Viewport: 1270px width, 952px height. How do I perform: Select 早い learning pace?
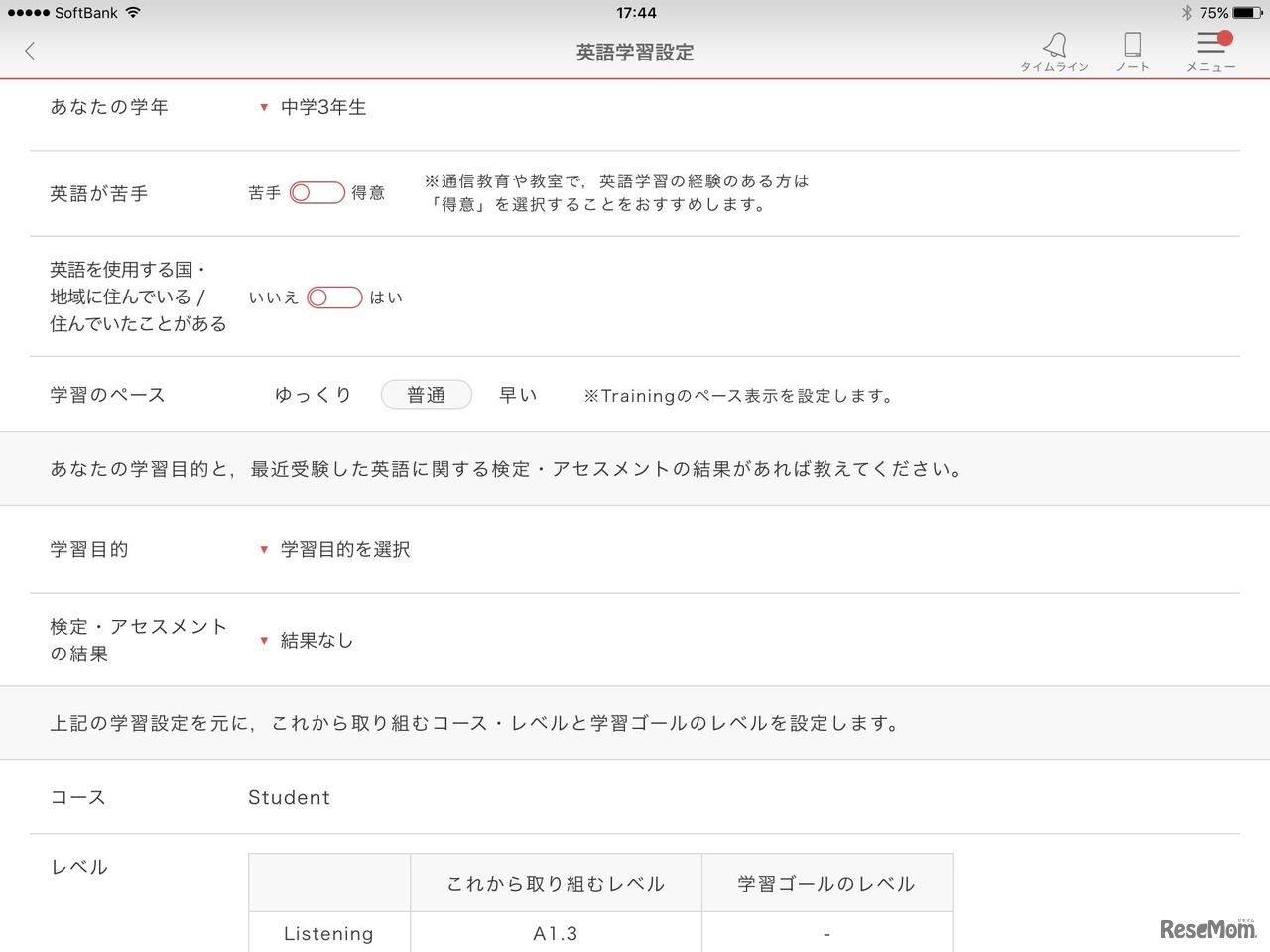click(518, 394)
